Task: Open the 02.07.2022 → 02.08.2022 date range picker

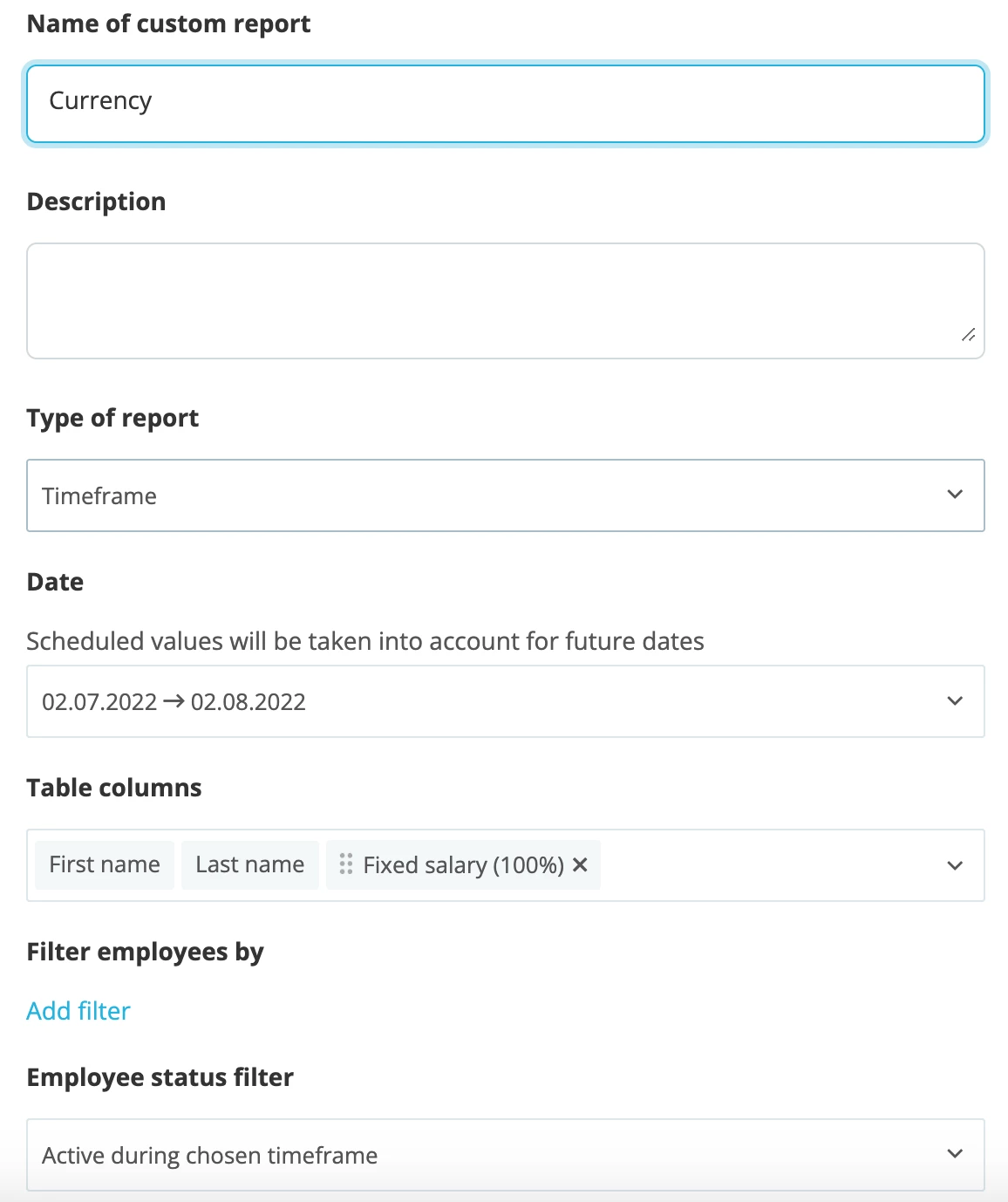Action: 506,701
